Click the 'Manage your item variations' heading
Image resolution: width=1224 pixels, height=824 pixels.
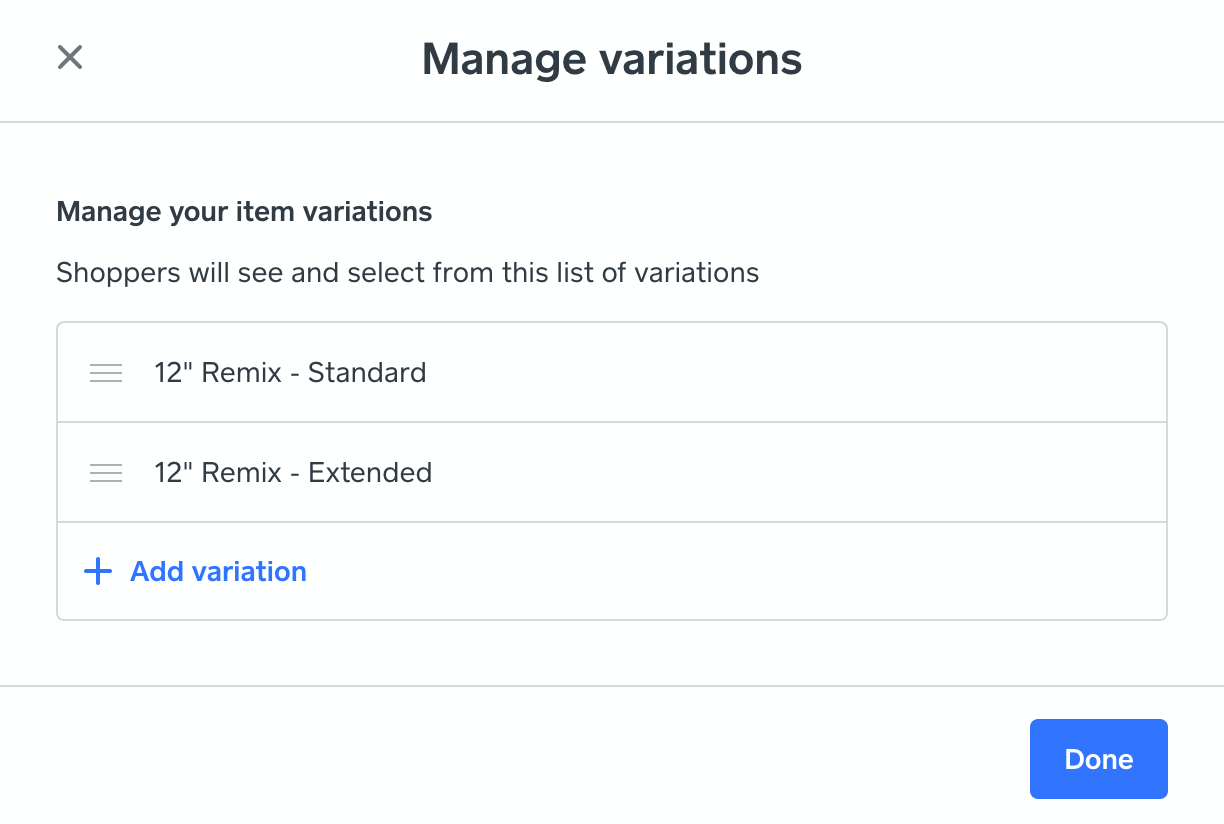pyautogui.click(x=244, y=212)
